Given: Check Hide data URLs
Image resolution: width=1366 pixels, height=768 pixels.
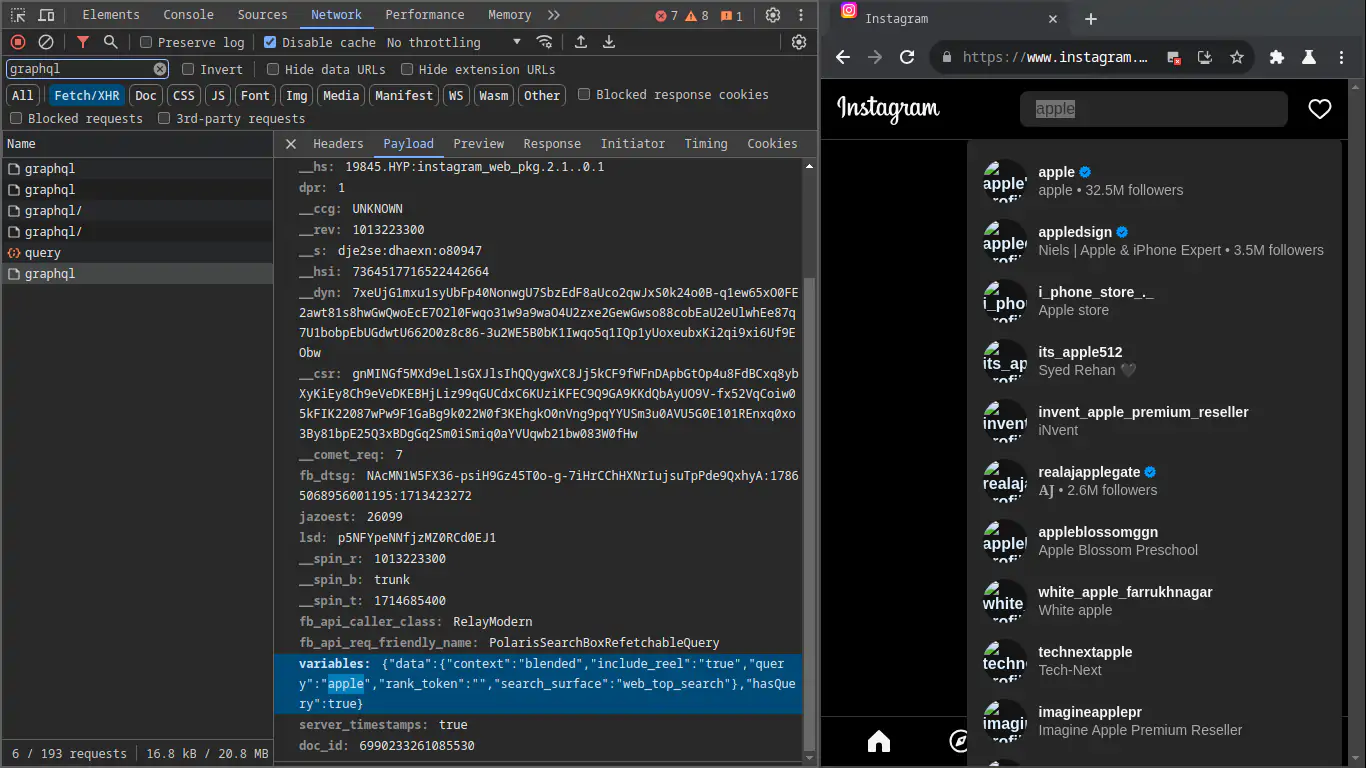Looking at the screenshot, I should [x=273, y=69].
